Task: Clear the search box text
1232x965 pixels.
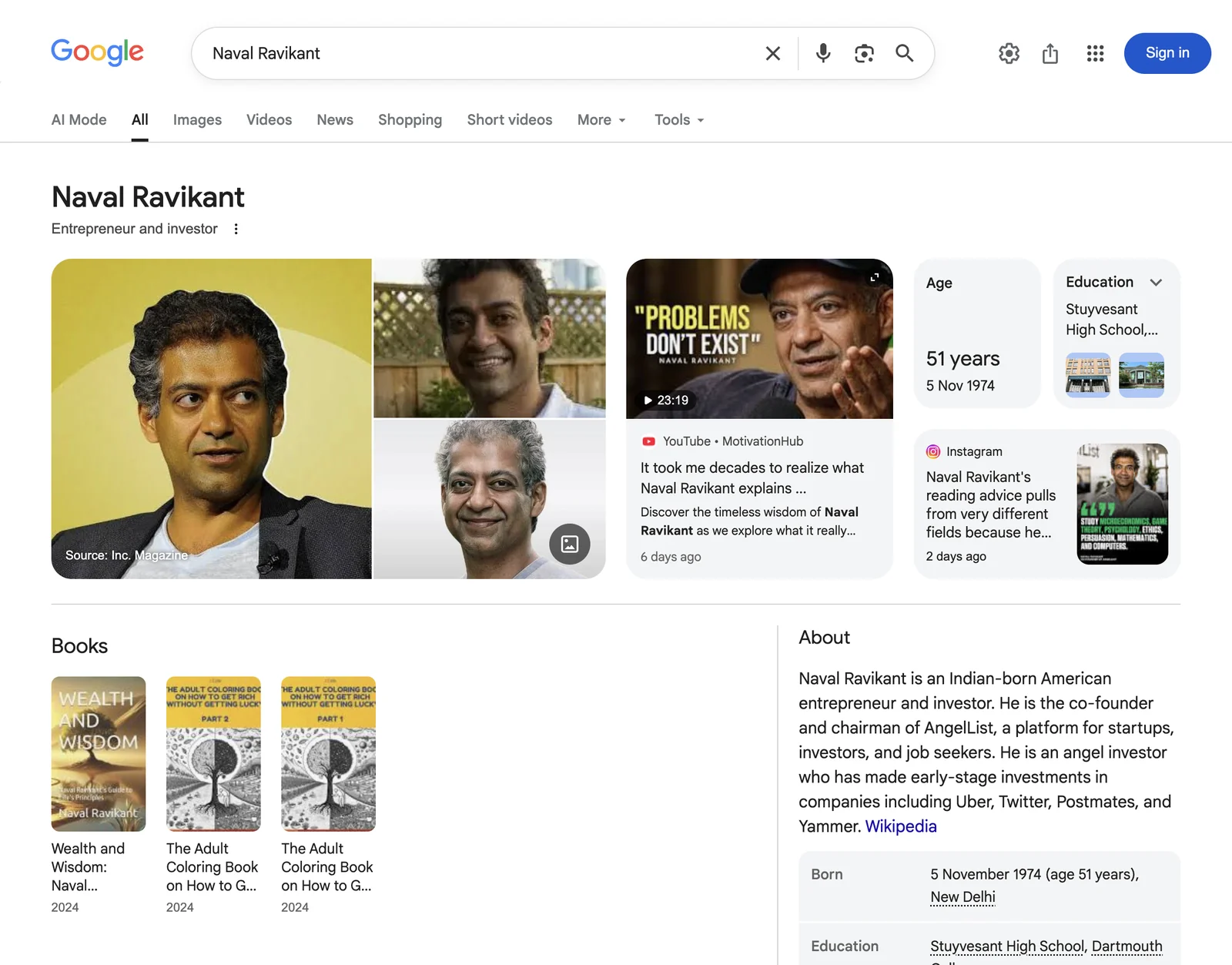Action: click(x=773, y=53)
